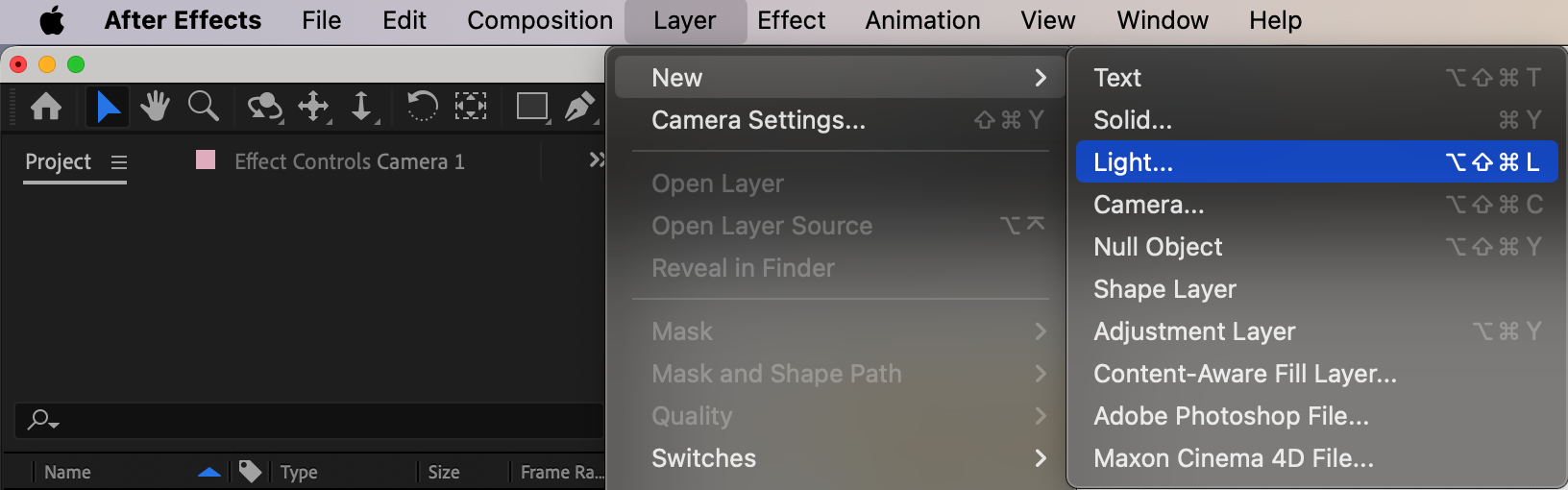The image size is (1568, 490).
Task: Sort project items by Name column header
Action: [x=67, y=472]
